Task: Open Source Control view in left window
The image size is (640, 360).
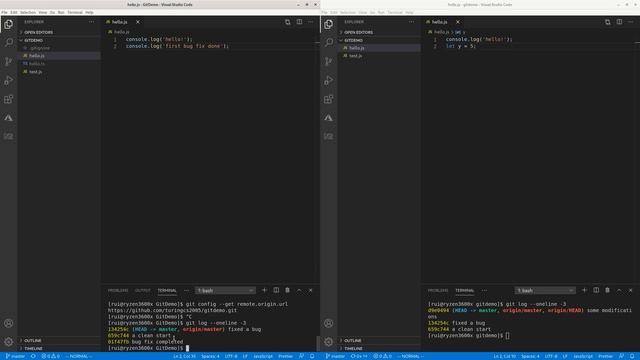Action: pyautogui.click(x=9, y=61)
